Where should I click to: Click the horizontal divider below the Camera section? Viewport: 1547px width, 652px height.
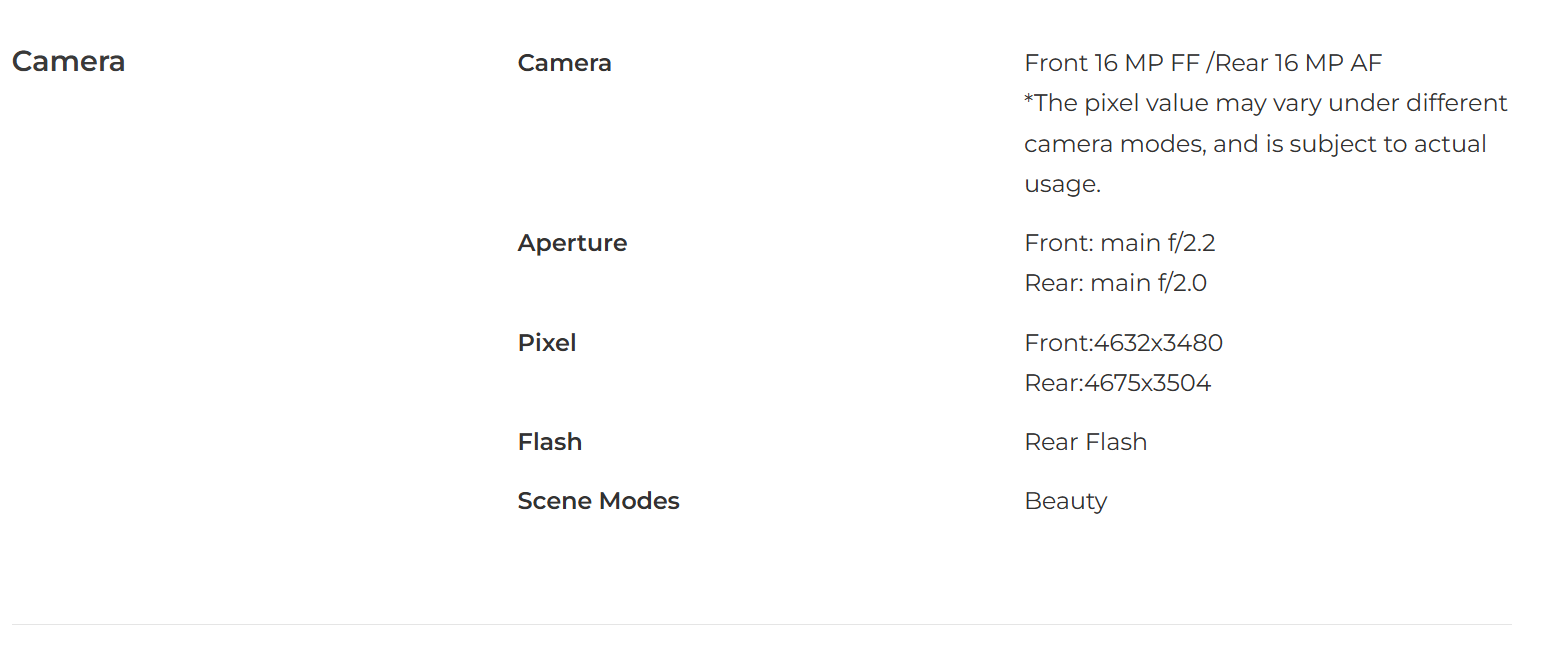[x=762, y=624]
